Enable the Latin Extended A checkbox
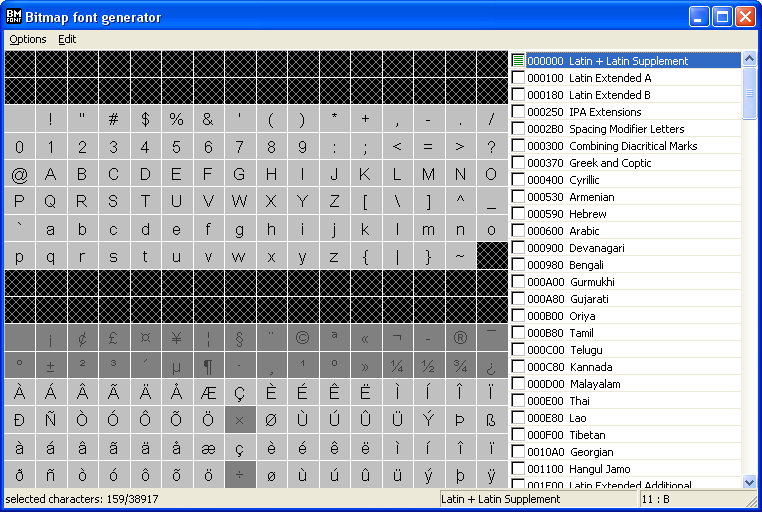 [518, 78]
